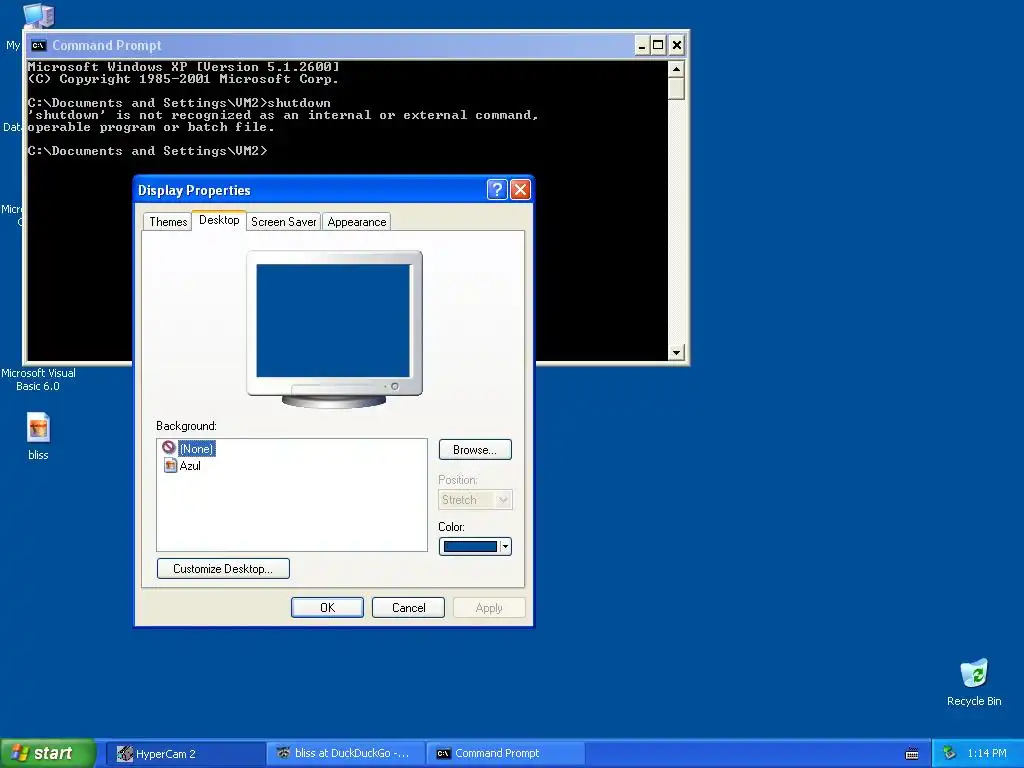This screenshot has width=1024, height=768.
Task: Open the Screen Saver tab
Action: click(283, 222)
